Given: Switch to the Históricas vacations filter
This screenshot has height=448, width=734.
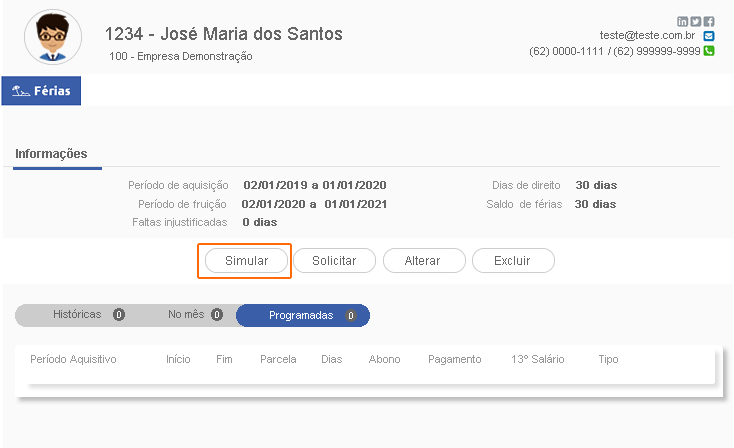Looking at the screenshot, I should pos(77,315).
